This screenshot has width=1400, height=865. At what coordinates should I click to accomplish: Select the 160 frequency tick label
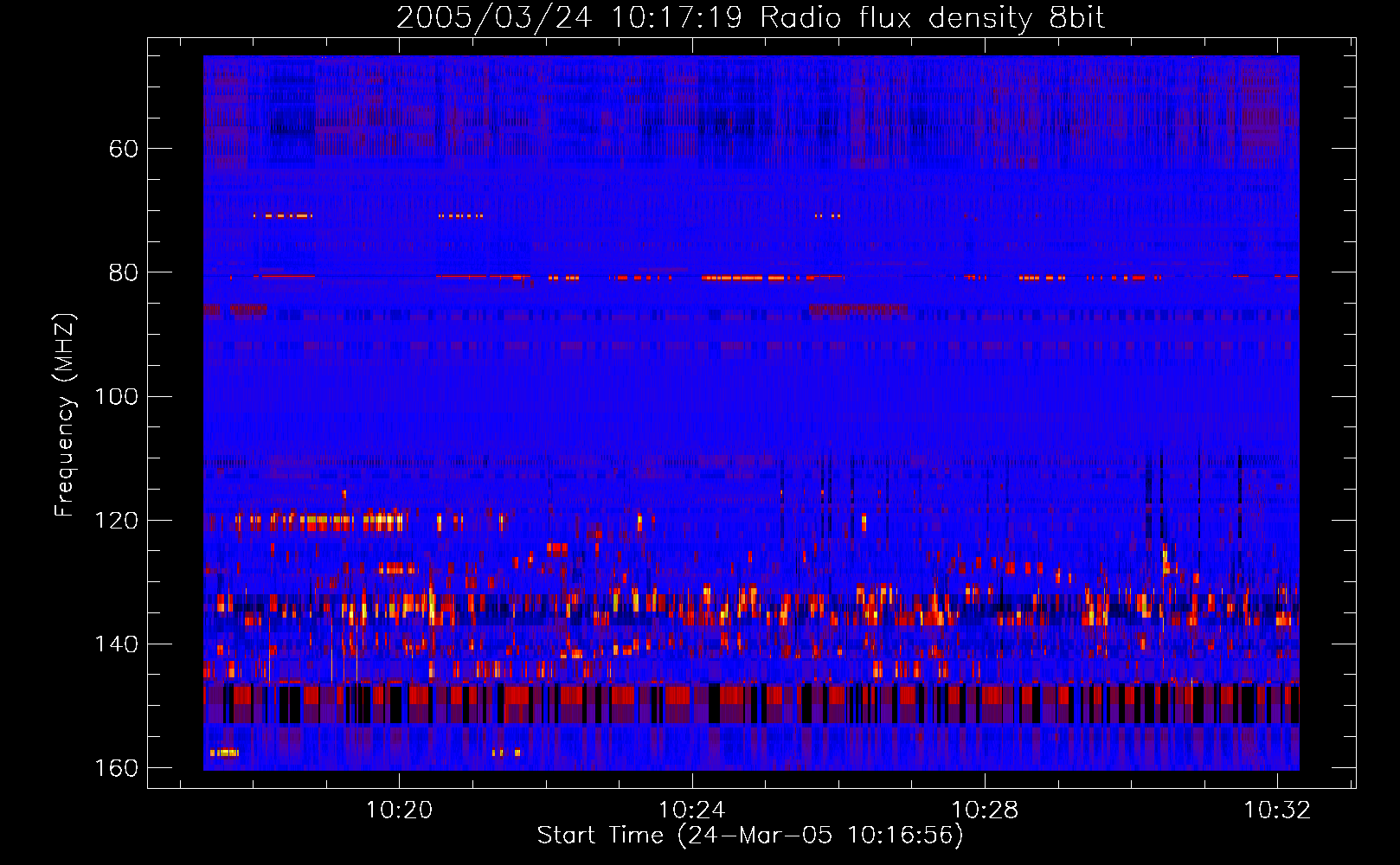tap(117, 768)
